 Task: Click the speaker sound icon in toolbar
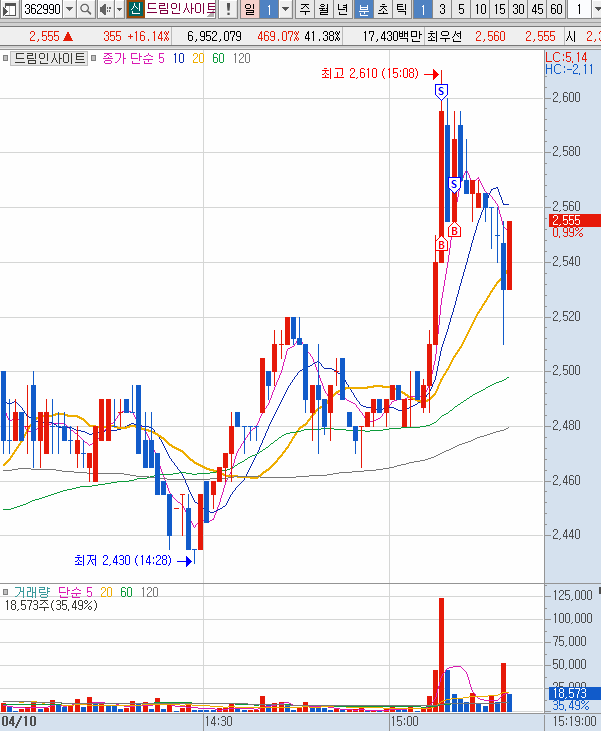click(104, 10)
